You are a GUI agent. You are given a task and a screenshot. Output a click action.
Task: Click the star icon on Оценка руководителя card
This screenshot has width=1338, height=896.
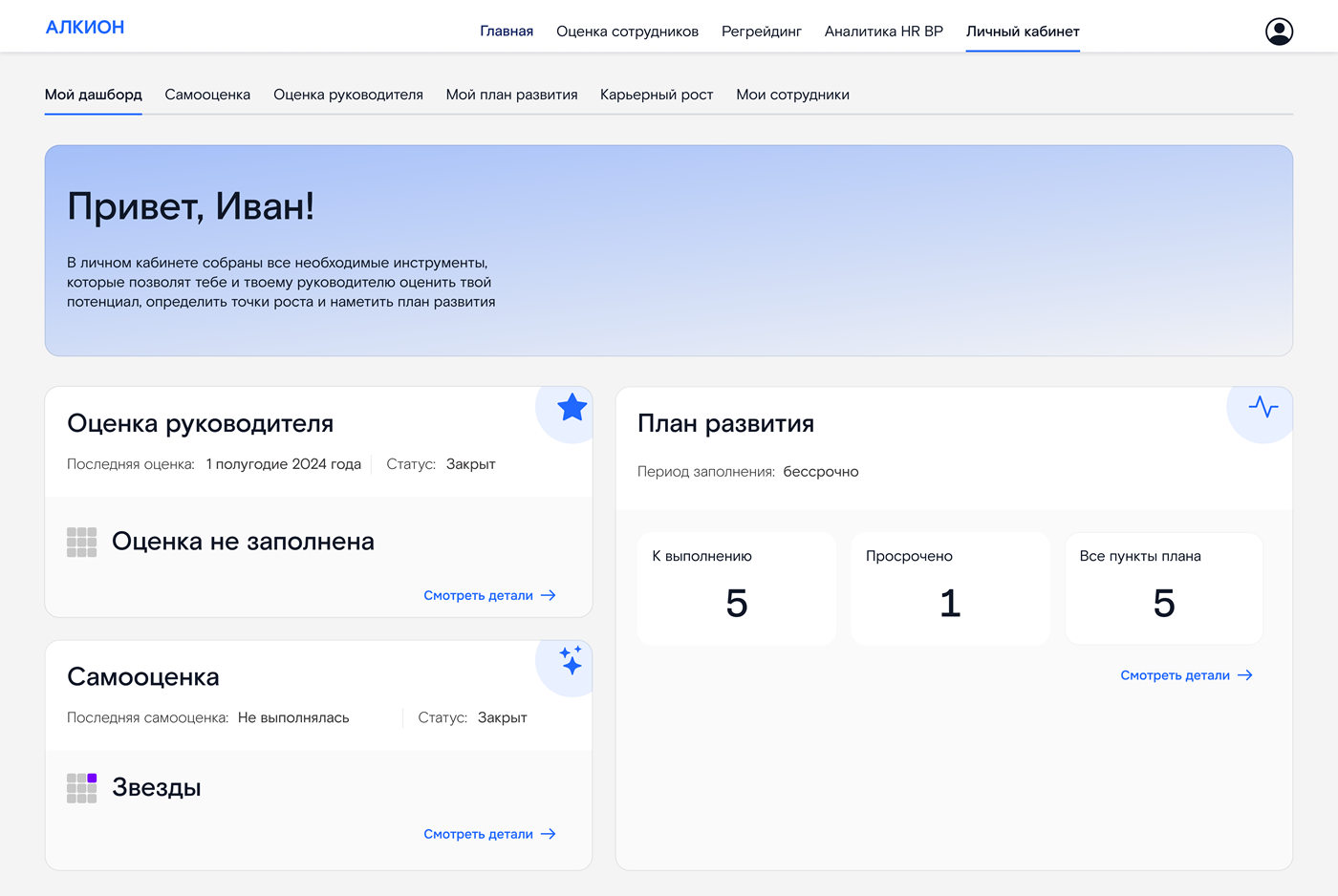(571, 408)
